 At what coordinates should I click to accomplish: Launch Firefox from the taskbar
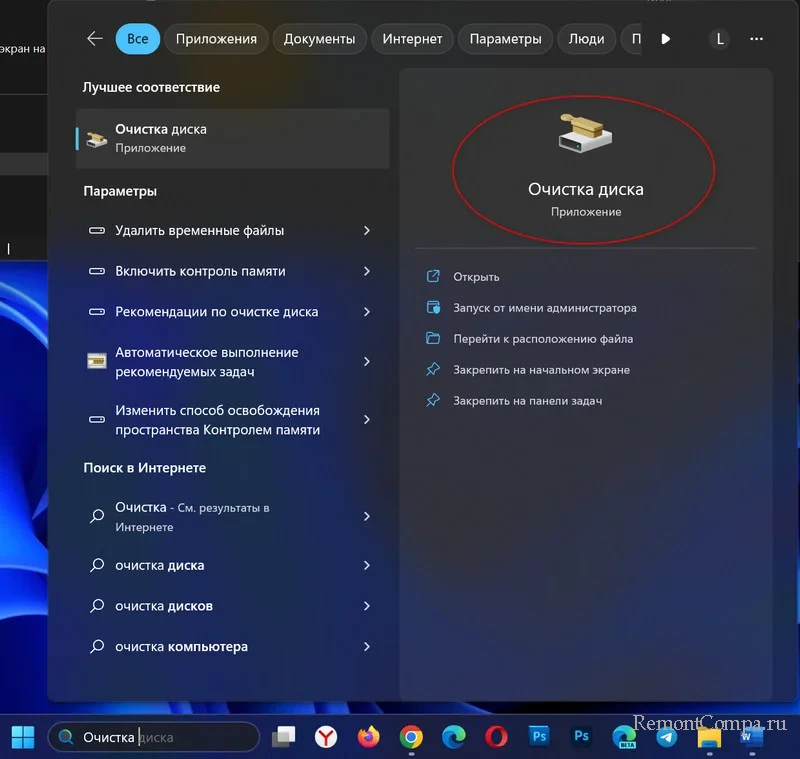click(368, 737)
